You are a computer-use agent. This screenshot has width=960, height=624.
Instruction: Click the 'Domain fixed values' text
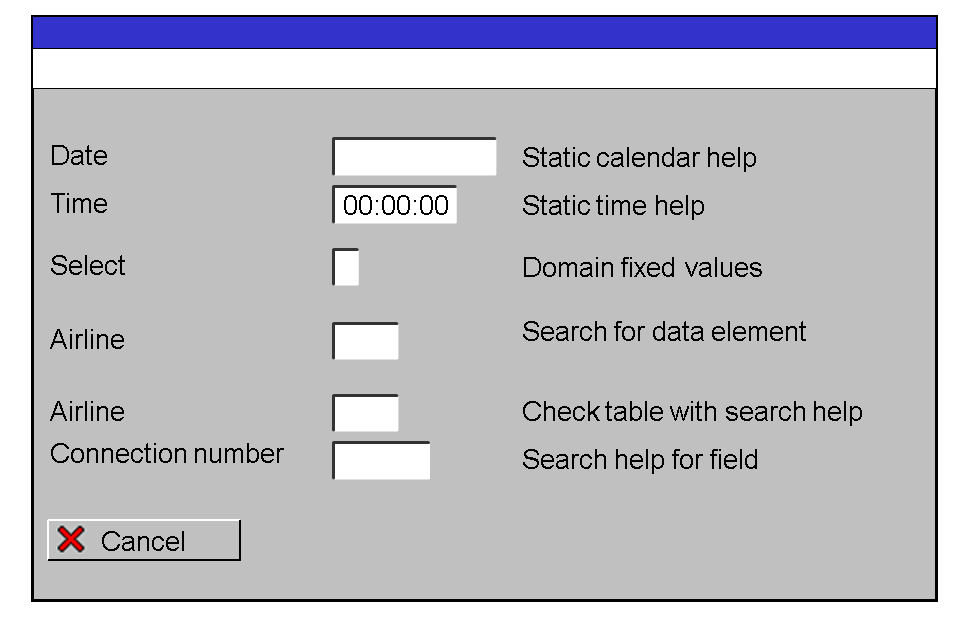[x=642, y=268]
